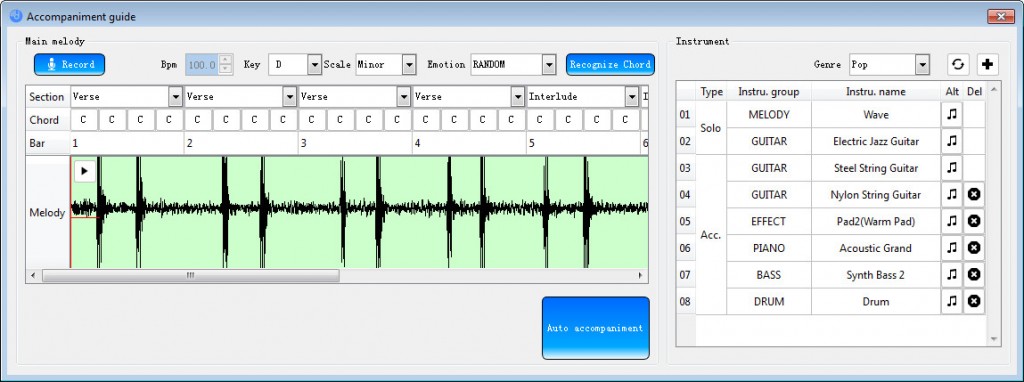The image size is (1024, 382).
Task: Click bar 3 marker in Bar row
Action: point(355,143)
